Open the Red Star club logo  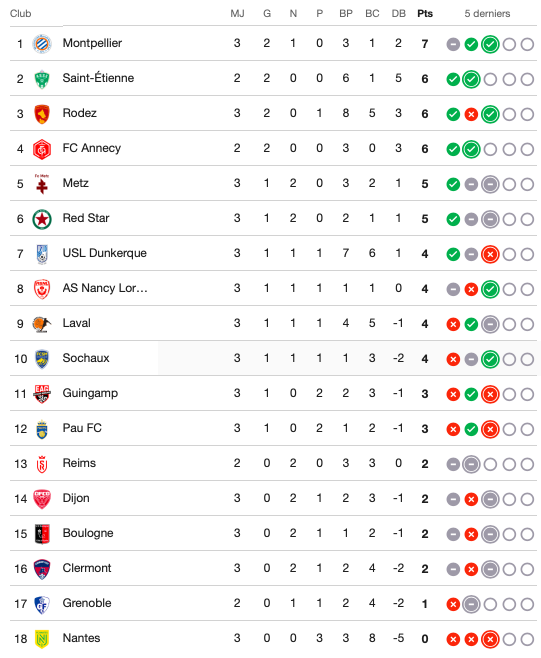pyautogui.click(x=42, y=219)
